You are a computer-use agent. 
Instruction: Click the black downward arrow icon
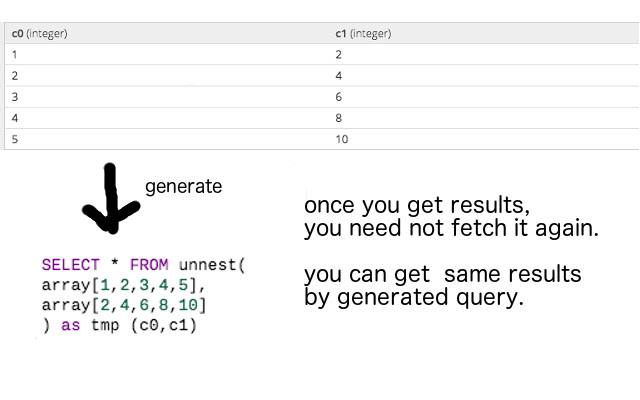(x=111, y=197)
